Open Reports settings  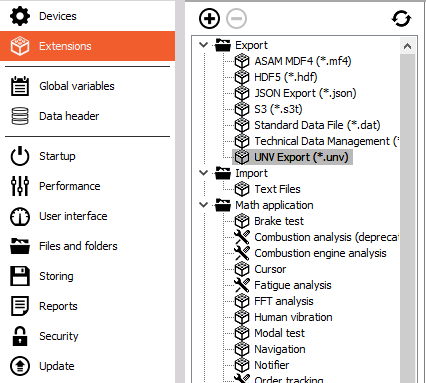pos(87,306)
